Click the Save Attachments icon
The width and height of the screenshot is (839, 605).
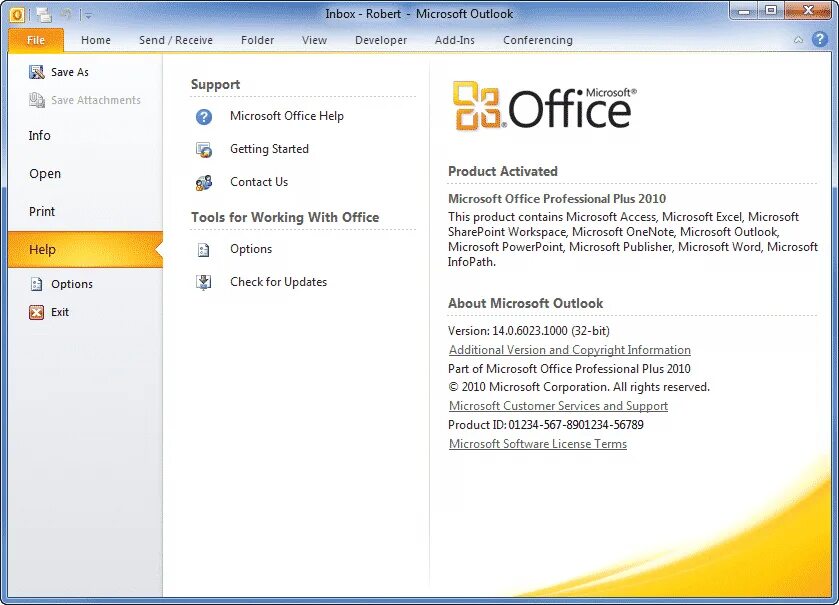tap(36, 100)
